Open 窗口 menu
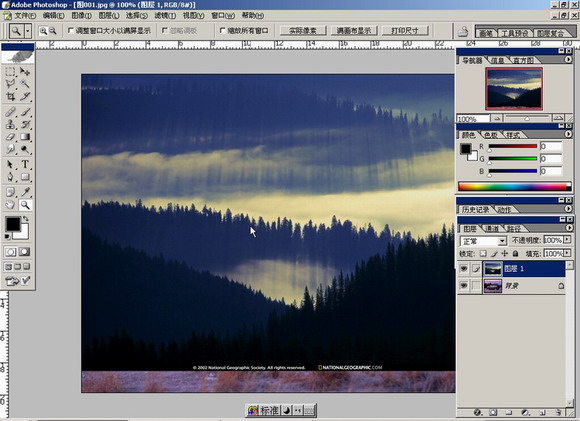The width and height of the screenshot is (580, 421). (x=223, y=16)
